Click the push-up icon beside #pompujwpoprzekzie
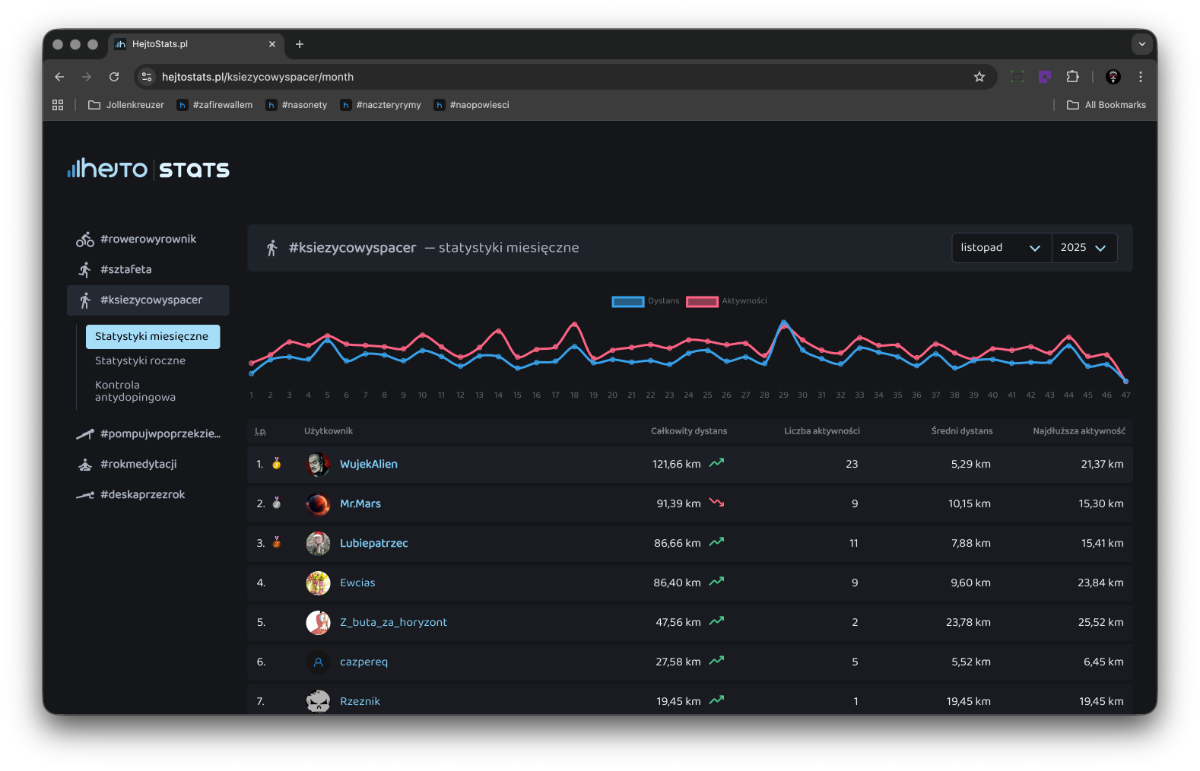The image size is (1200, 771). pos(85,434)
